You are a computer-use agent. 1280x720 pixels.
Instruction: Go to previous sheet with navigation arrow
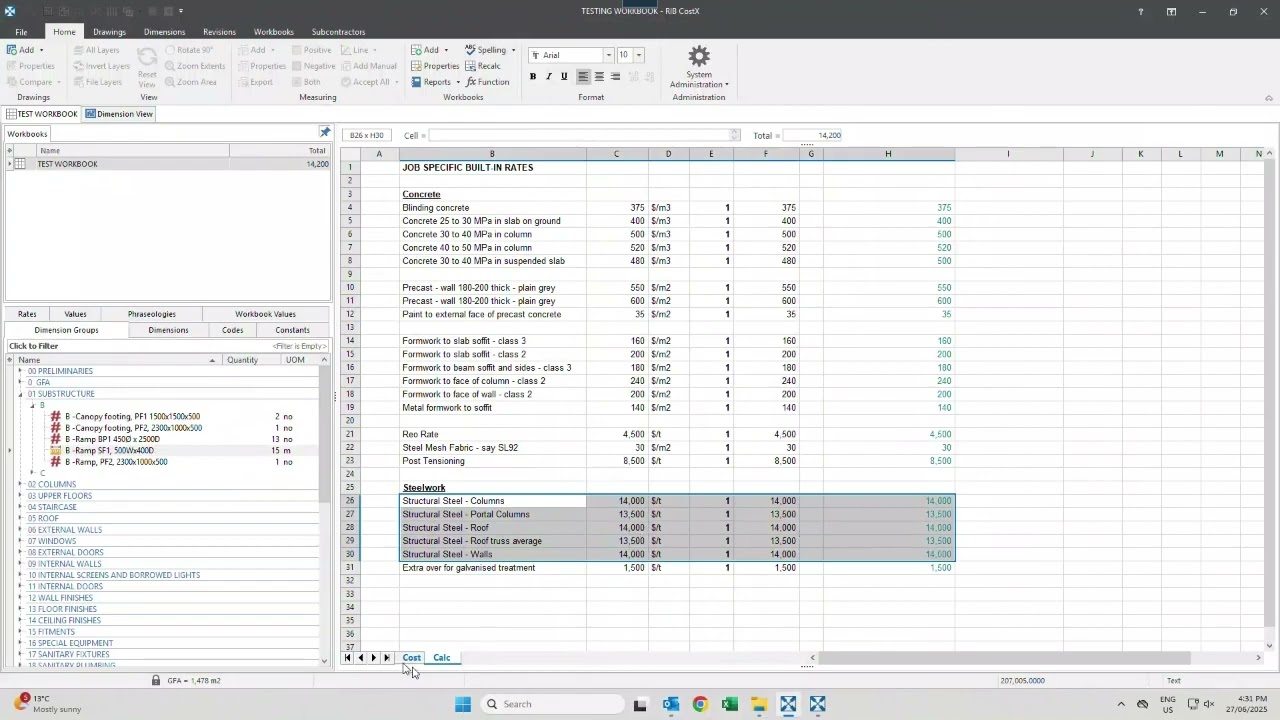(x=361, y=658)
